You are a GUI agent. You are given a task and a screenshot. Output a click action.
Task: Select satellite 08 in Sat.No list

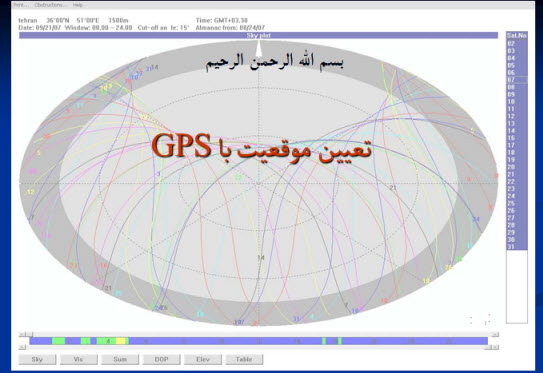pyautogui.click(x=517, y=87)
